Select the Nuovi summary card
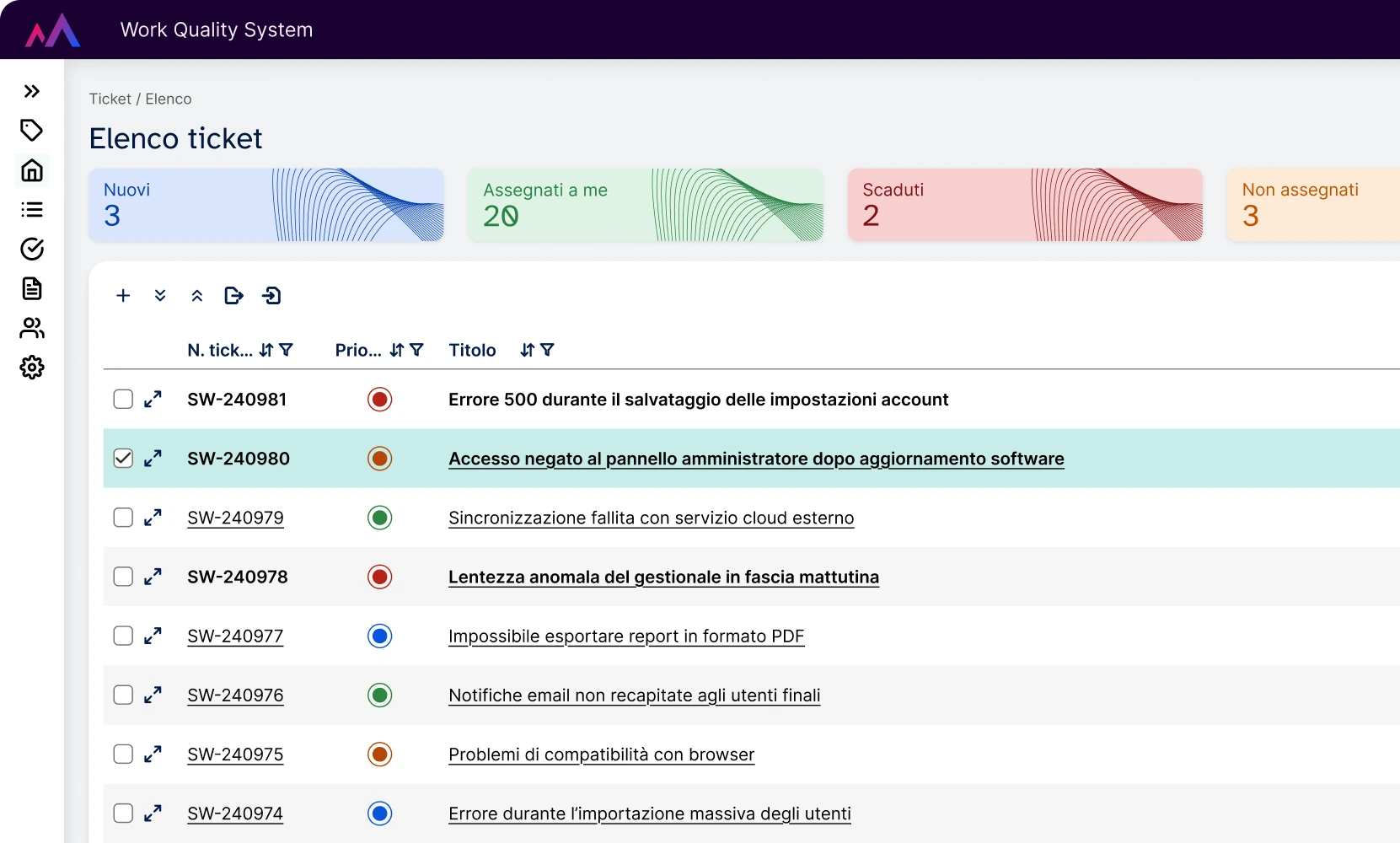This screenshot has height=843, width=1400. (x=266, y=205)
